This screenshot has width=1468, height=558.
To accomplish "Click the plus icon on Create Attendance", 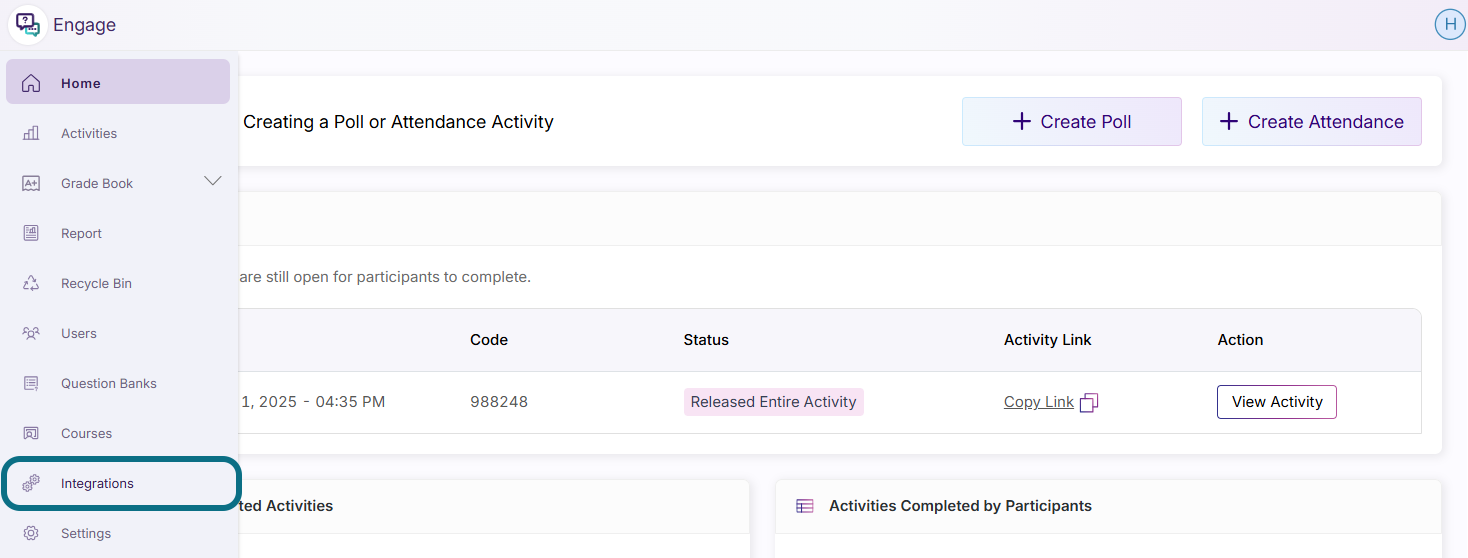I will [x=1229, y=121].
